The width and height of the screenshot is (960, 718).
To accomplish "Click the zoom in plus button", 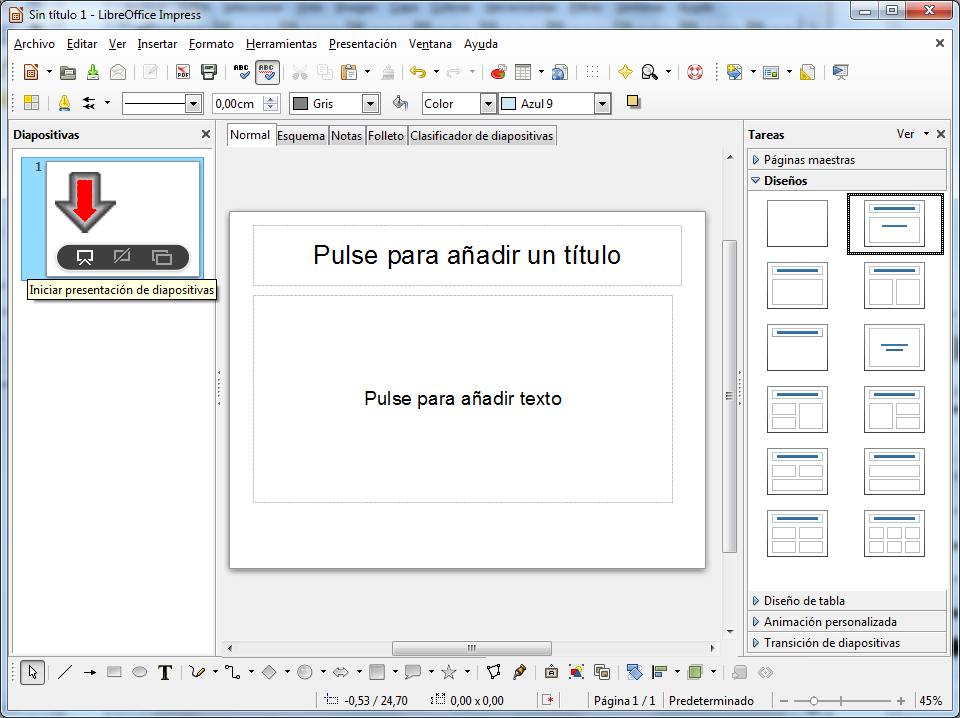I will [901, 701].
